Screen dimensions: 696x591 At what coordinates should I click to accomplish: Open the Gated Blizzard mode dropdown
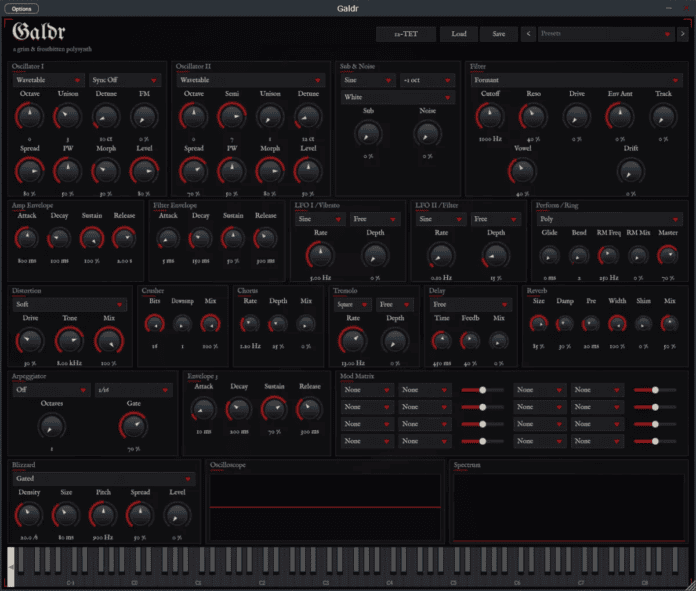click(104, 479)
